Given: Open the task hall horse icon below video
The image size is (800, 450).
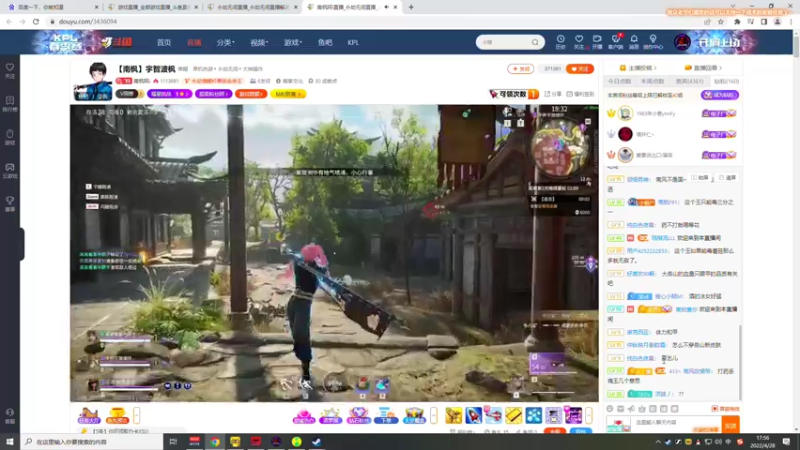Looking at the screenshot, I should click(89, 415).
